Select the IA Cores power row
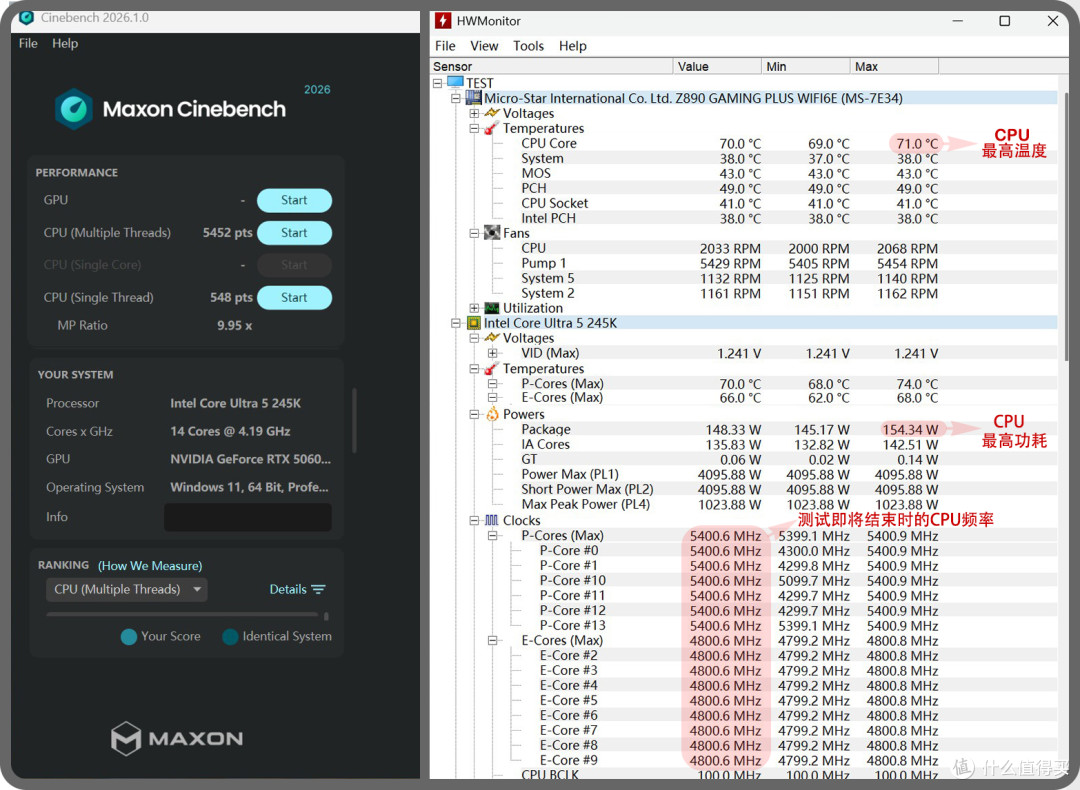The width and height of the screenshot is (1080, 790). (x=744, y=444)
